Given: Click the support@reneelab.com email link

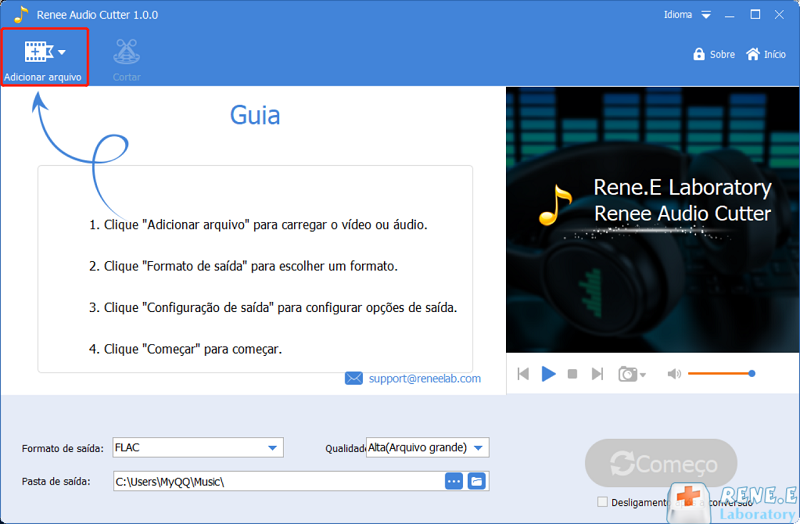Looking at the screenshot, I should tap(424, 379).
